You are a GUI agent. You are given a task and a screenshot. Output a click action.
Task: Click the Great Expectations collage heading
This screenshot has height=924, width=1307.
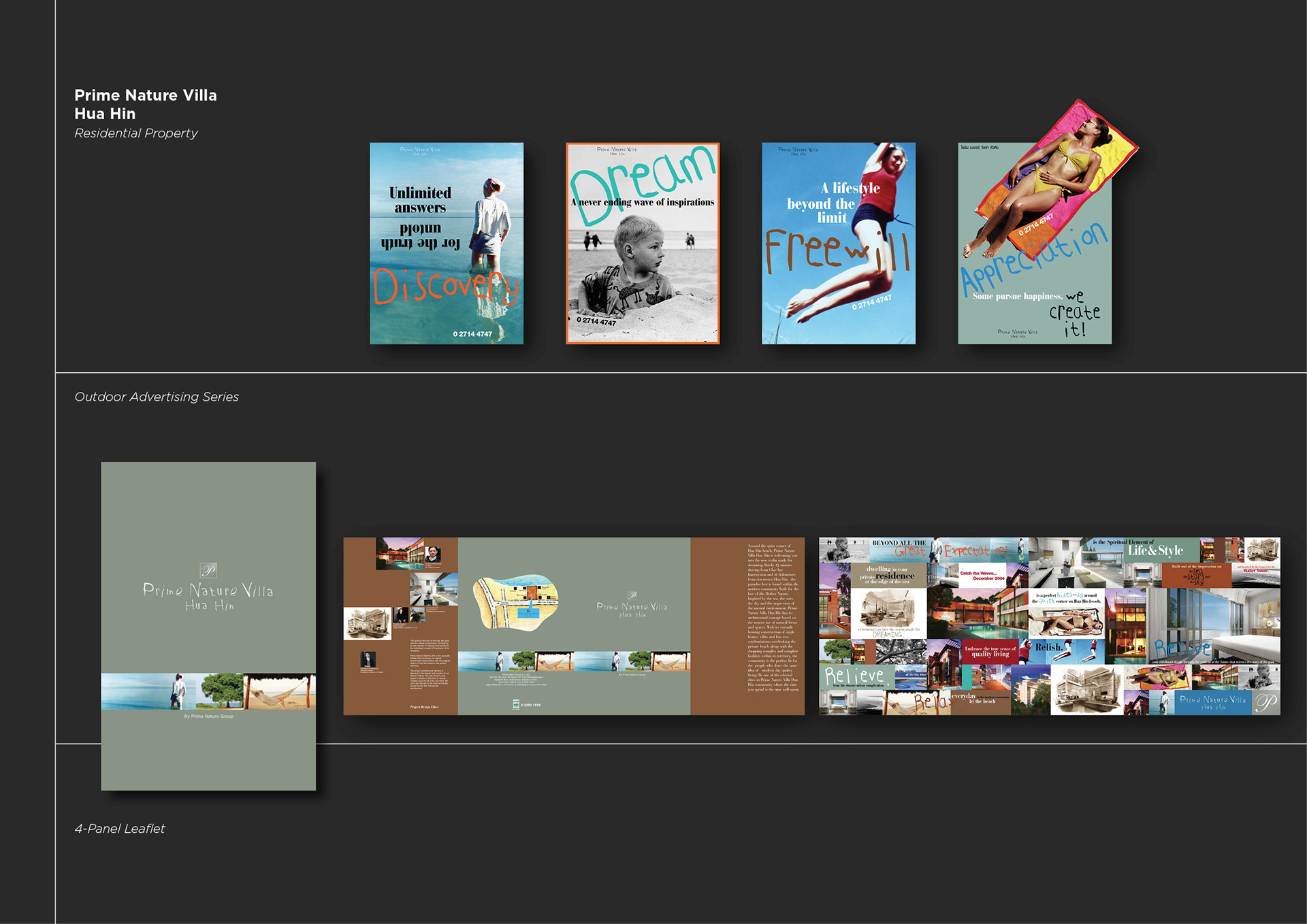point(953,550)
